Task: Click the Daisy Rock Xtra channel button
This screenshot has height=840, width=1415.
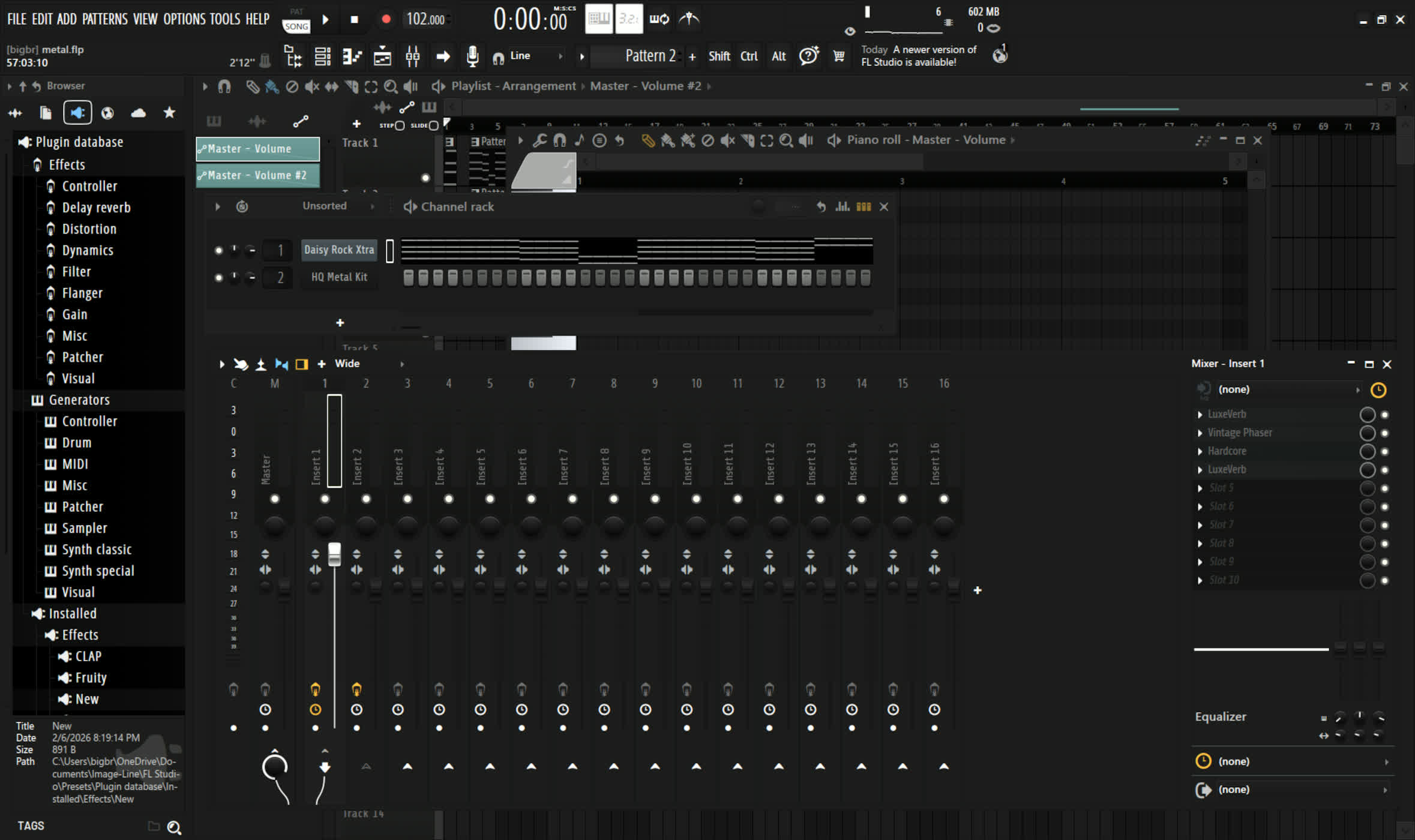Action: tap(339, 250)
